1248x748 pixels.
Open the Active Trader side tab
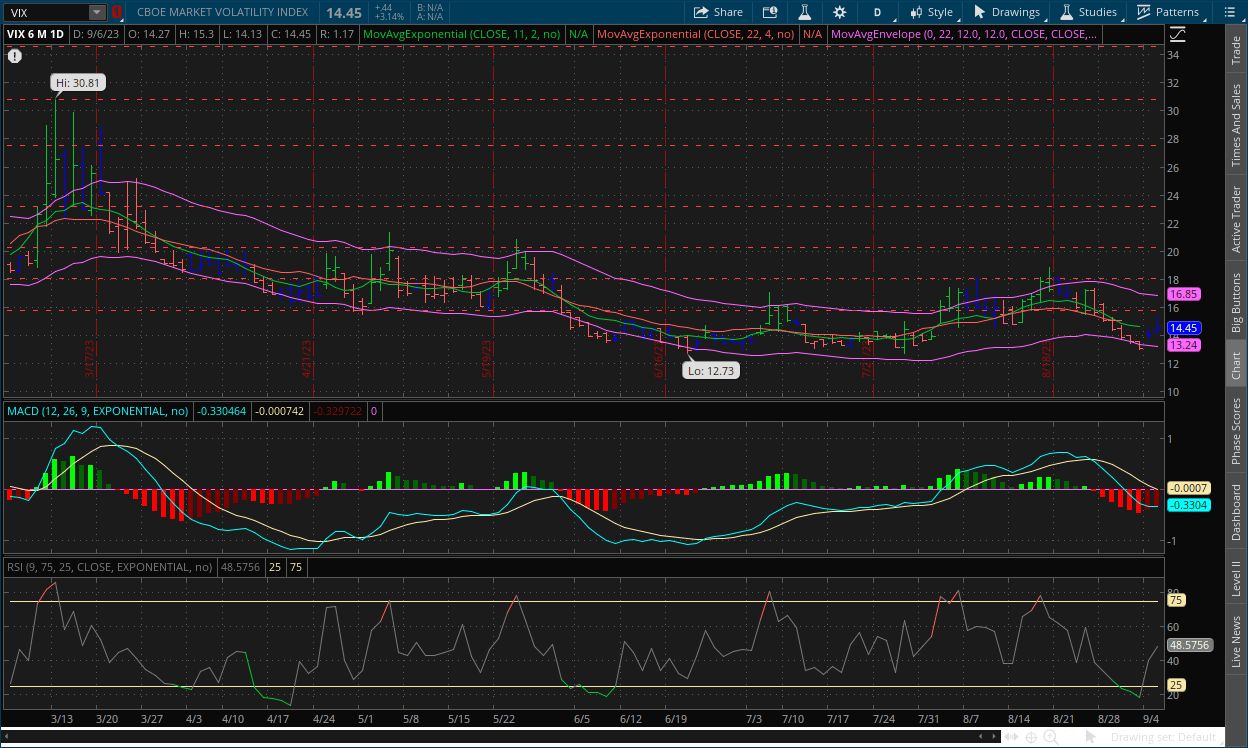pyautogui.click(x=1236, y=219)
